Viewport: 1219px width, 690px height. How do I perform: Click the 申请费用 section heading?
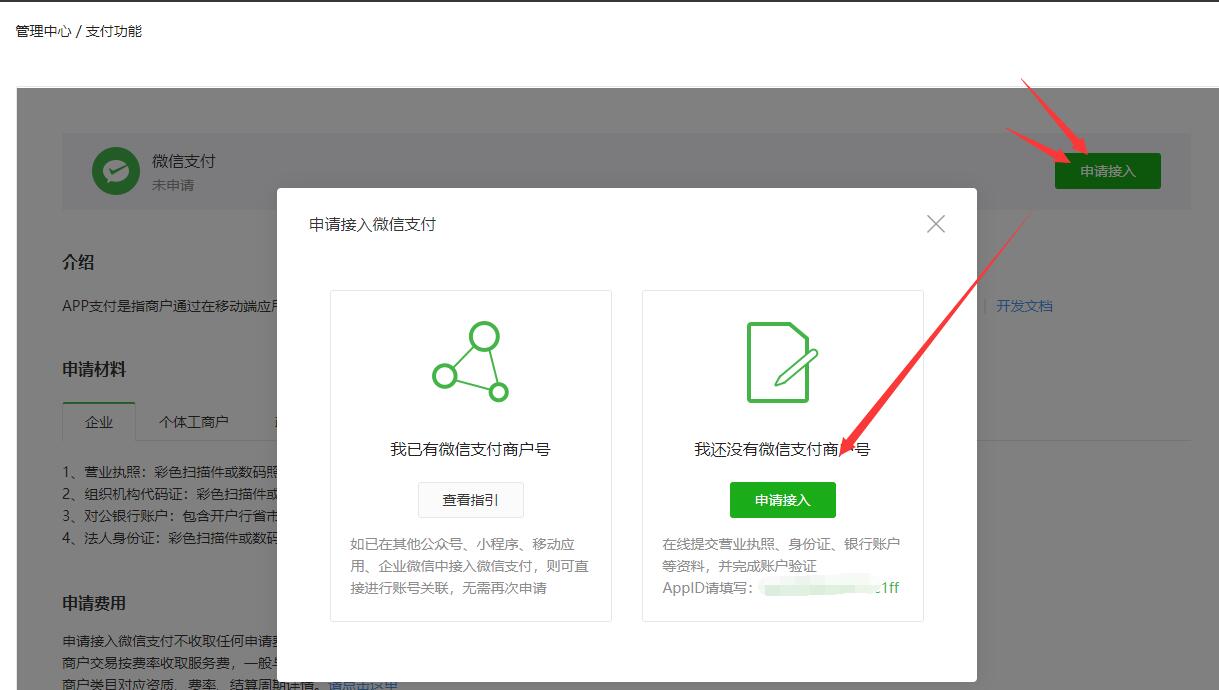[94, 603]
